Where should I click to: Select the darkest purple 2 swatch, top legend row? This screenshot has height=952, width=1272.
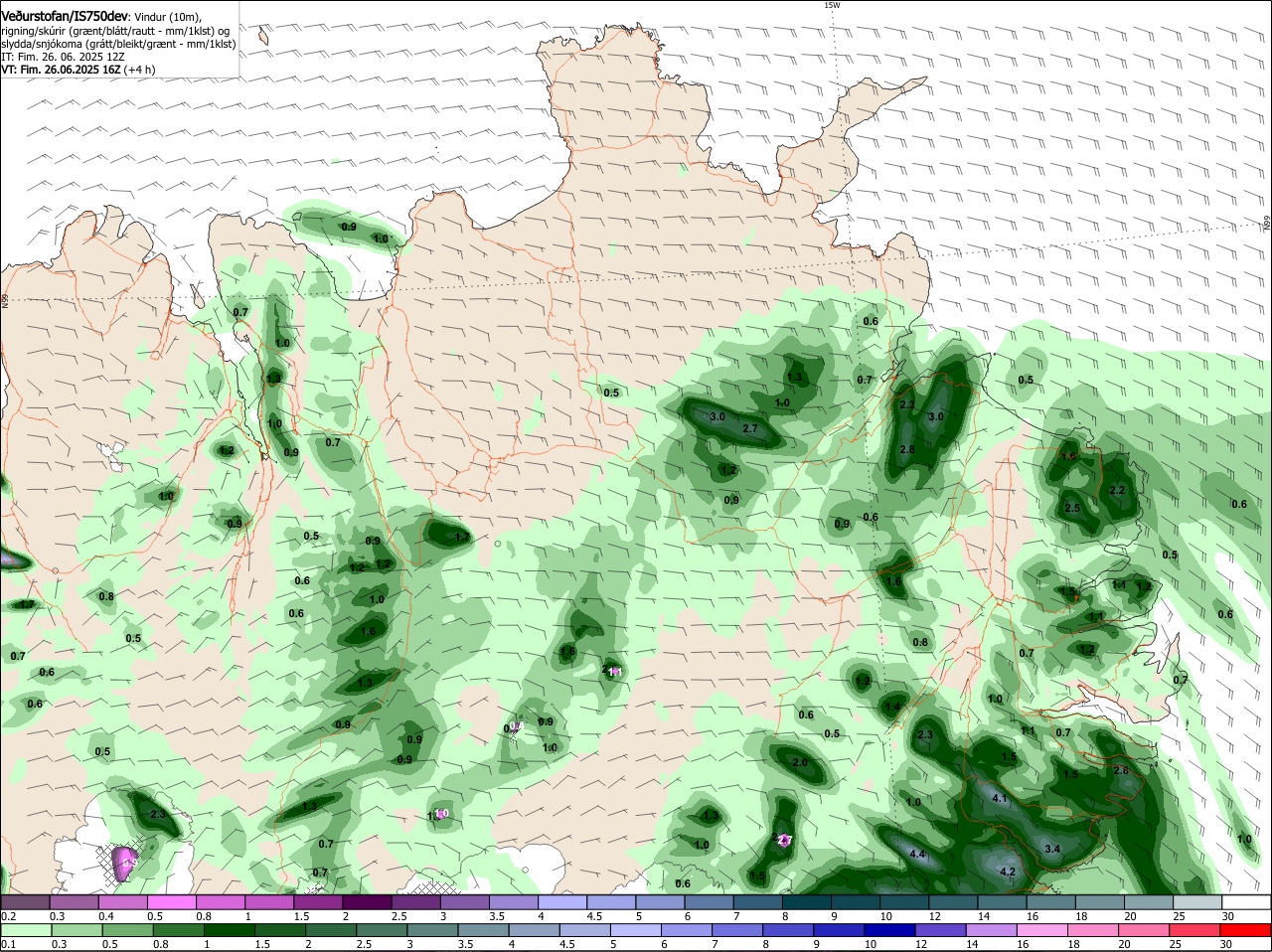[x=366, y=902]
